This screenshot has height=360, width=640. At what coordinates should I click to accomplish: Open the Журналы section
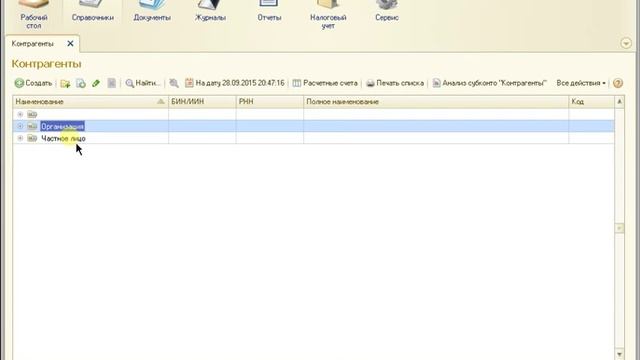210,12
